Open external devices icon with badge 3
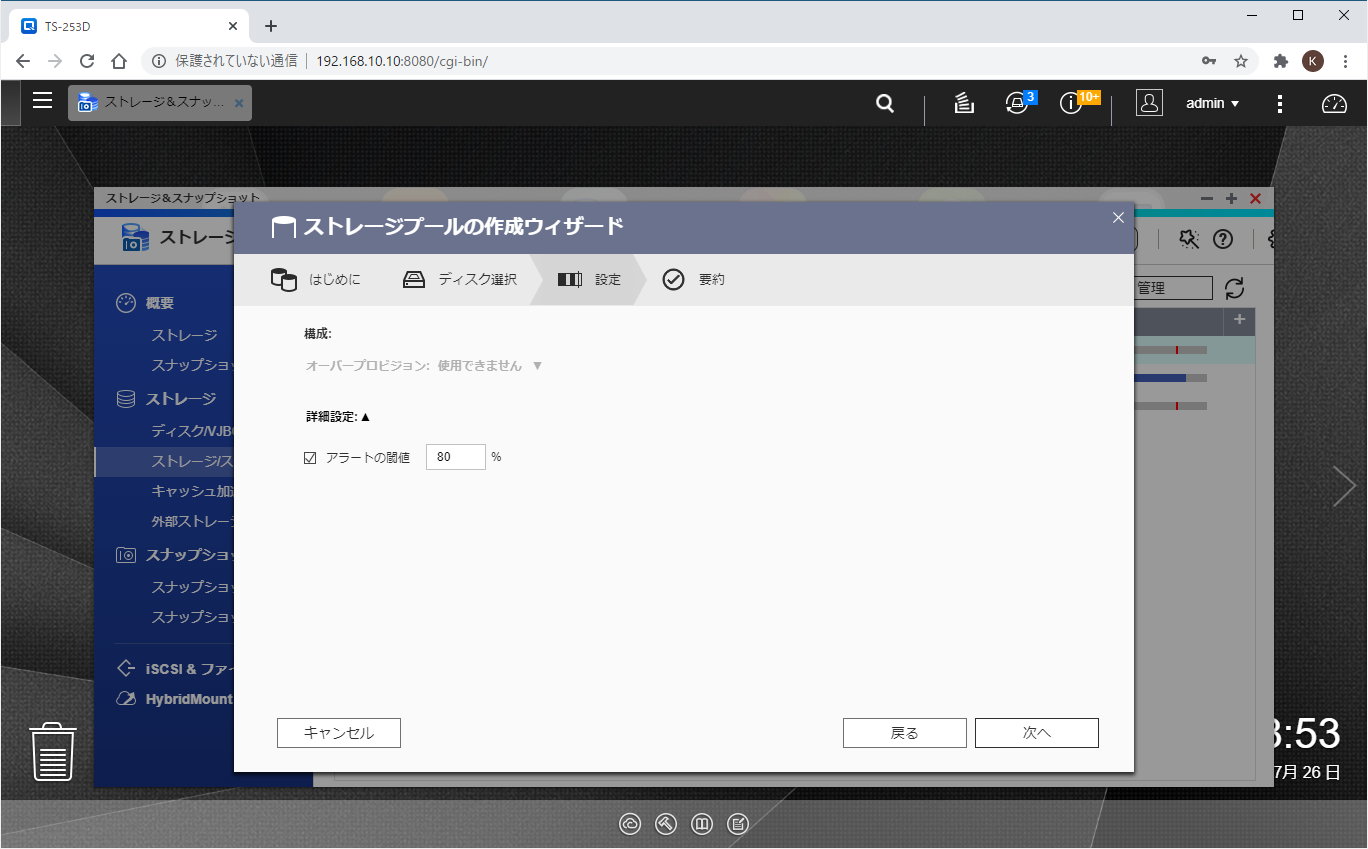 1017,103
